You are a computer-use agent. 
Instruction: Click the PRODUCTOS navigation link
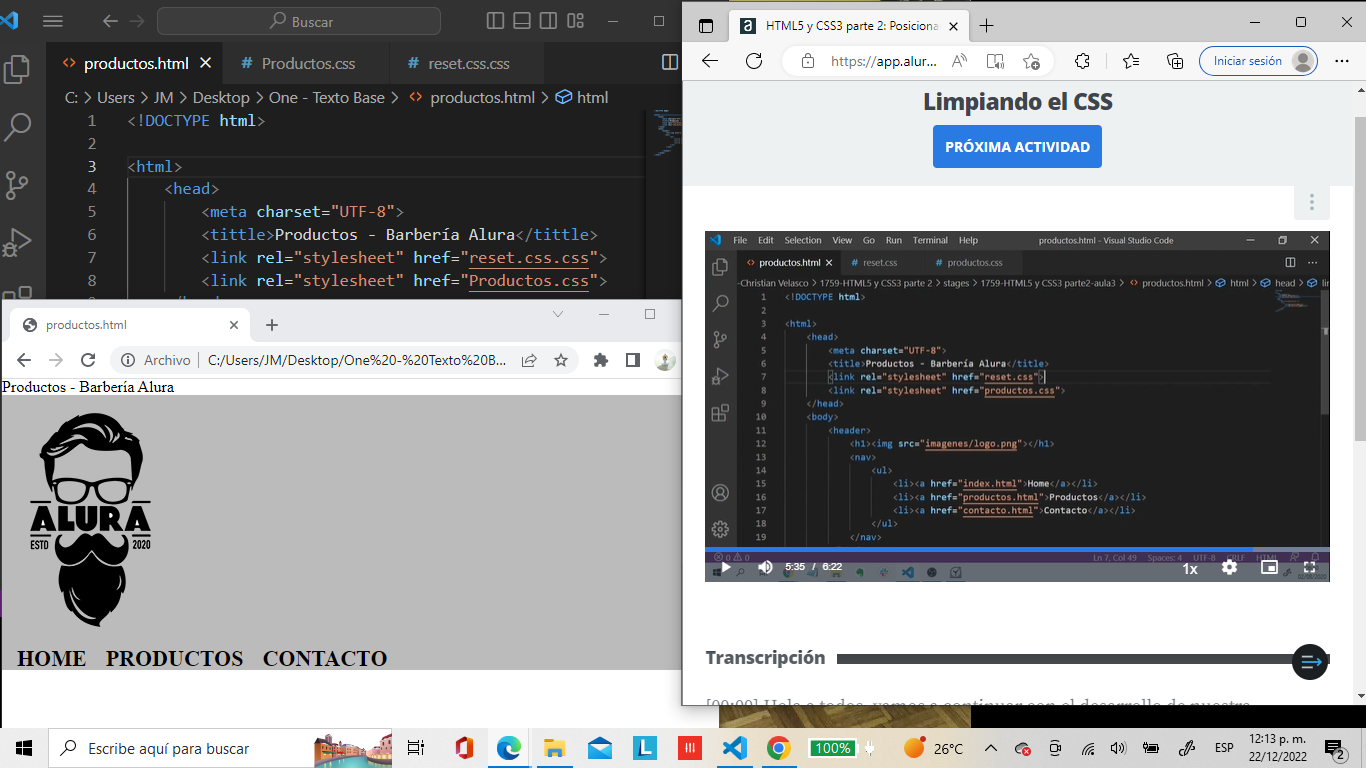(x=175, y=658)
